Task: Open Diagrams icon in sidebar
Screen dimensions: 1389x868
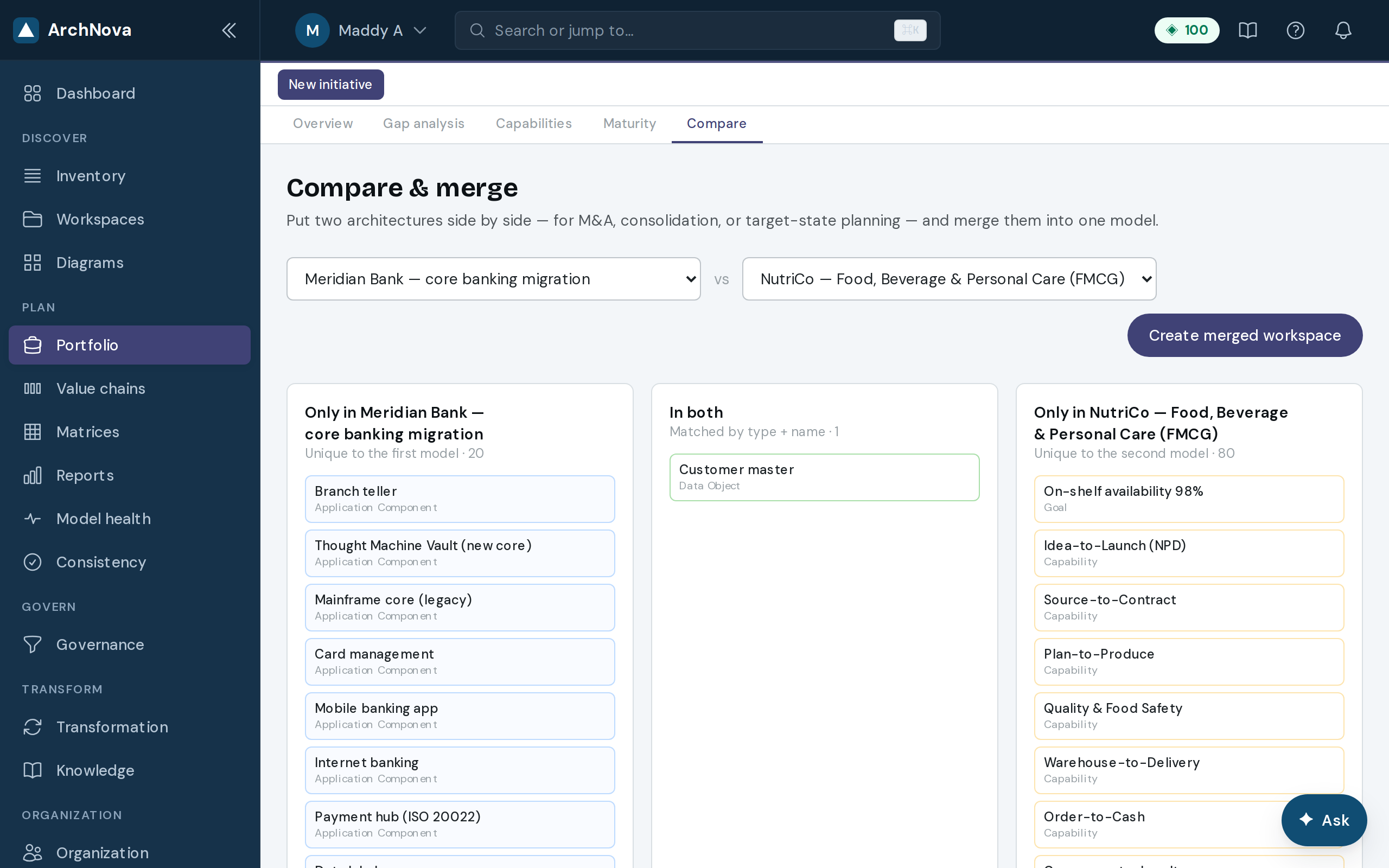Action: coord(33,263)
